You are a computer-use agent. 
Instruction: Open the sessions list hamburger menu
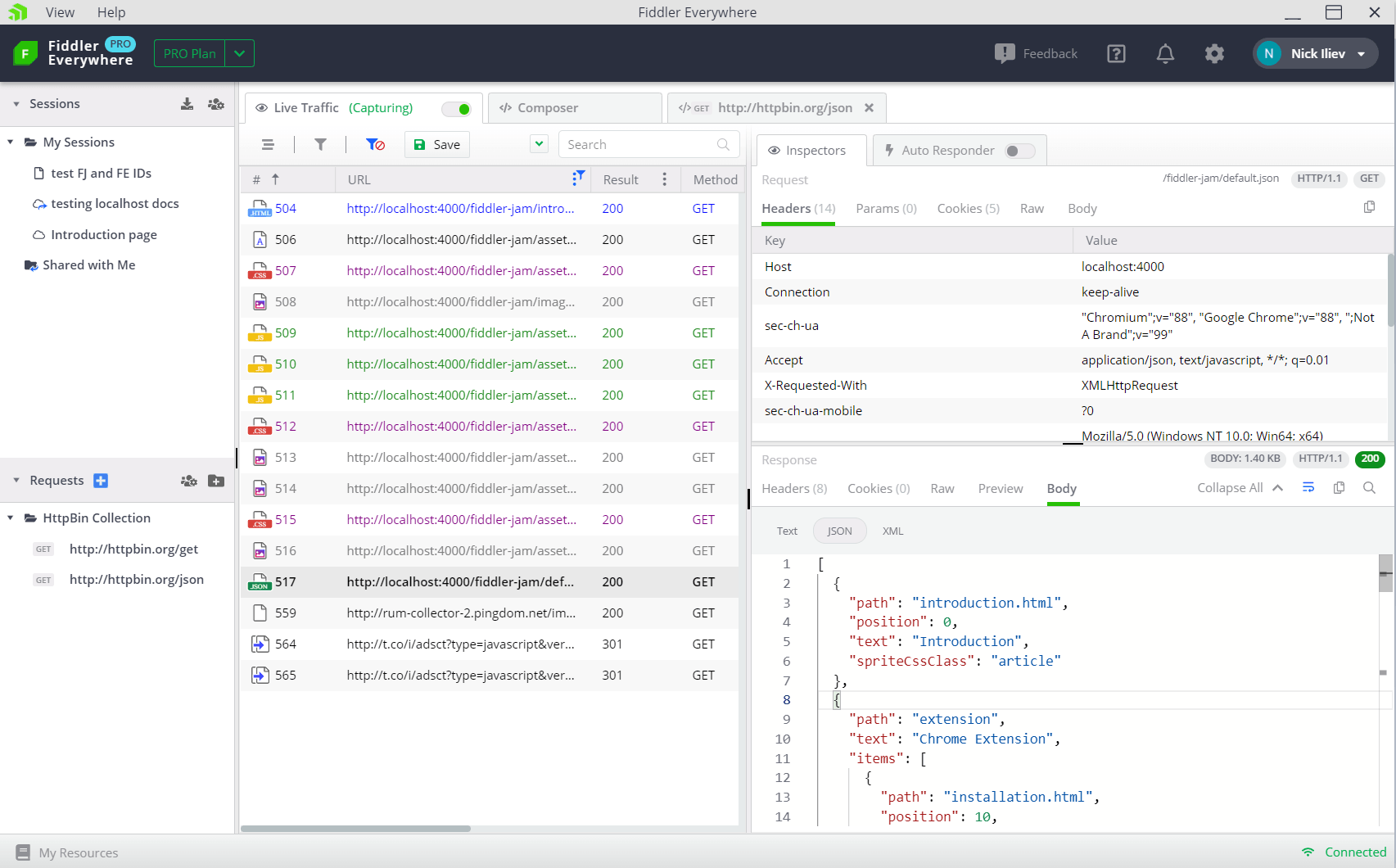click(x=268, y=145)
